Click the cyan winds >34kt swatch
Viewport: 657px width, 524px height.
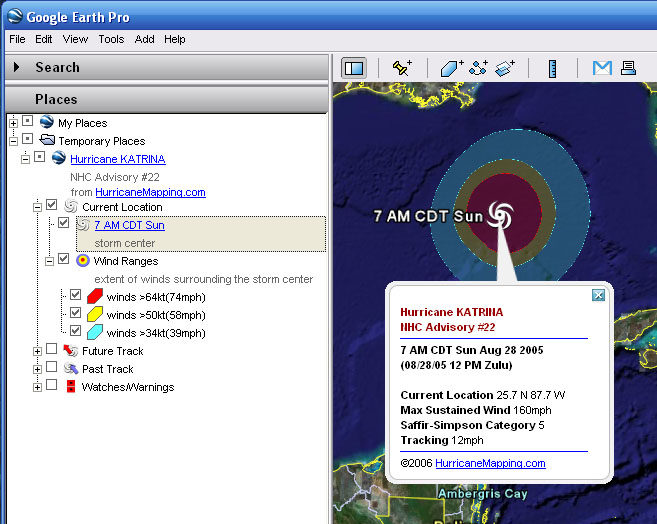pos(95,332)
